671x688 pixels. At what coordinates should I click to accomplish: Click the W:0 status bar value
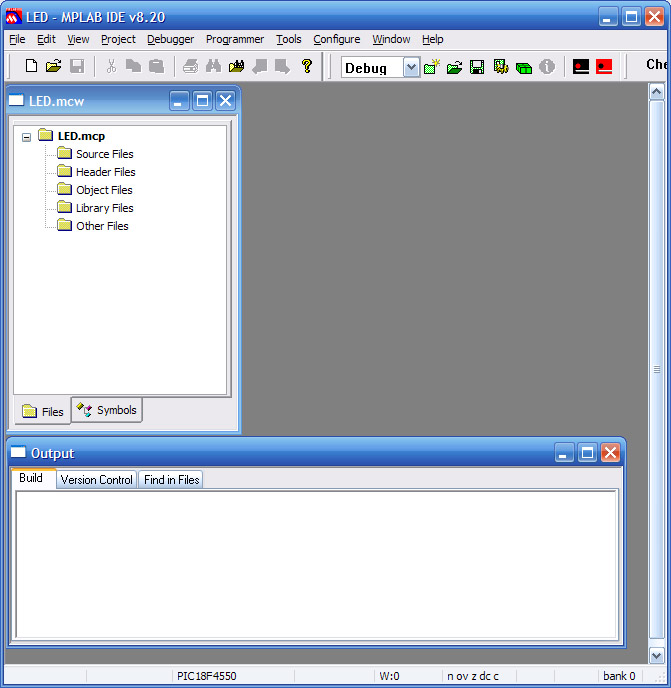[389, 676]
